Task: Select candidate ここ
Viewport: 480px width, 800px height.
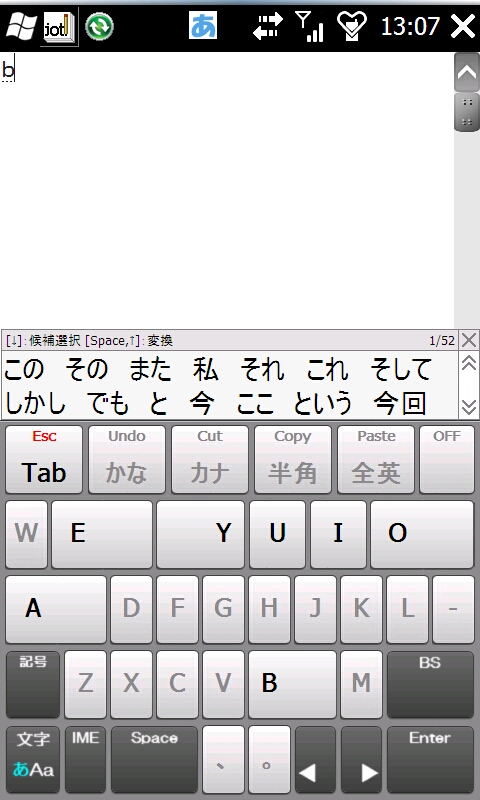Action: [256, 403]
